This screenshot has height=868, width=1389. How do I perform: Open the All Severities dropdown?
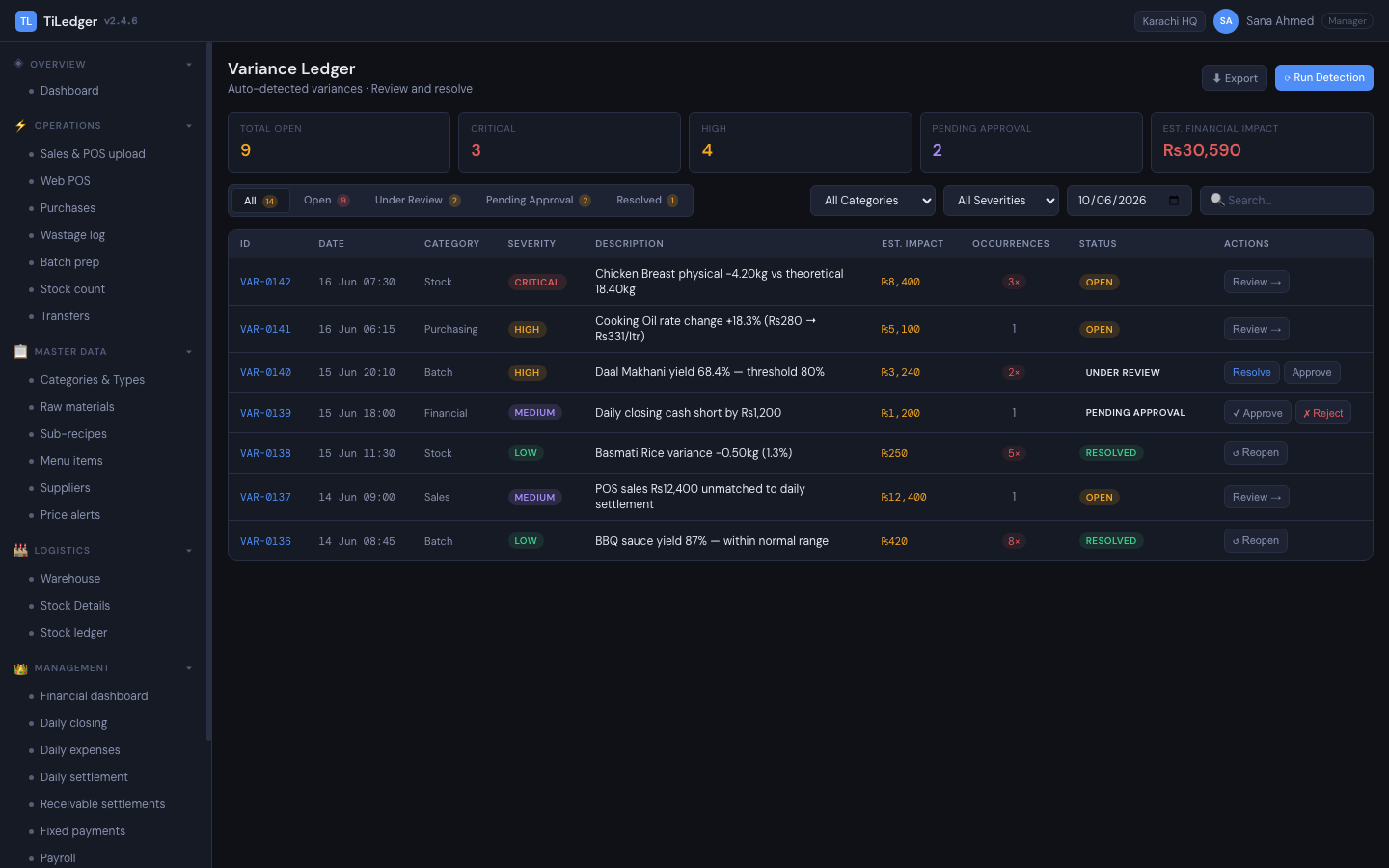(1001, 201)
